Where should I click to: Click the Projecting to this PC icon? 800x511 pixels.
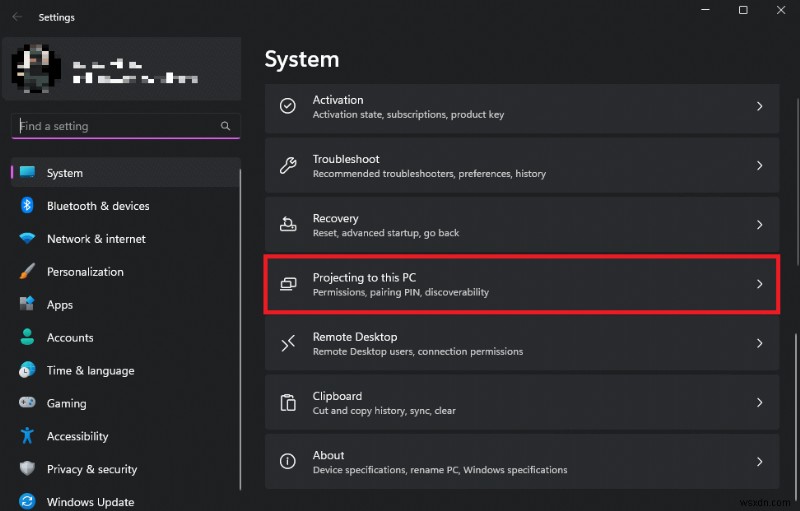[x=288, y=284]
